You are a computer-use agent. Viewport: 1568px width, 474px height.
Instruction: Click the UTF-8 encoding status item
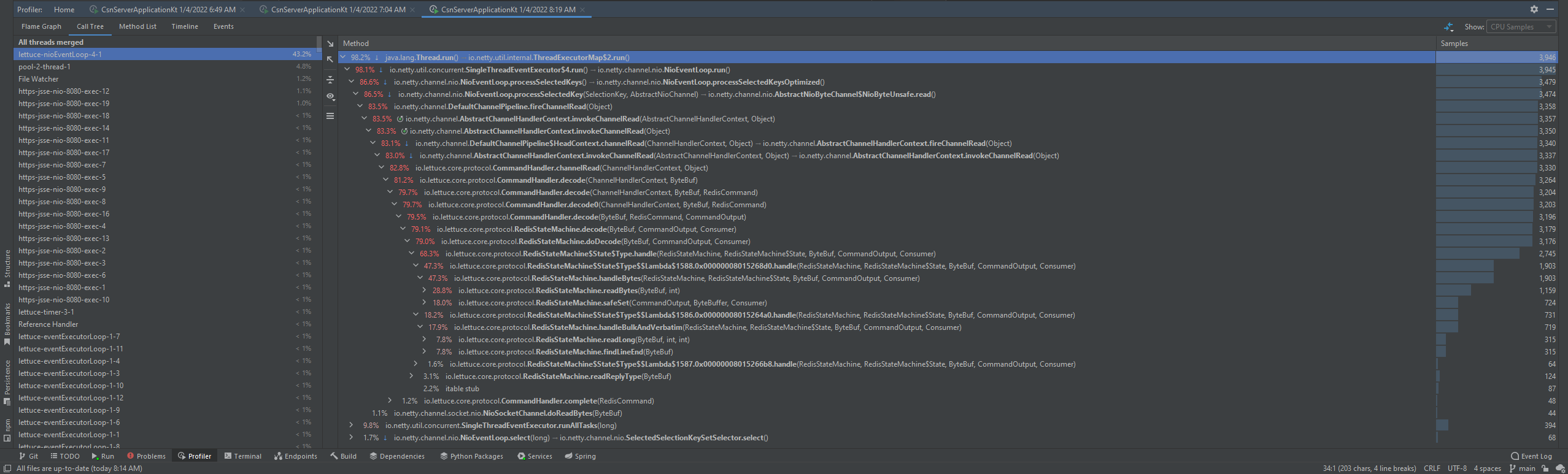[1457, 468]
